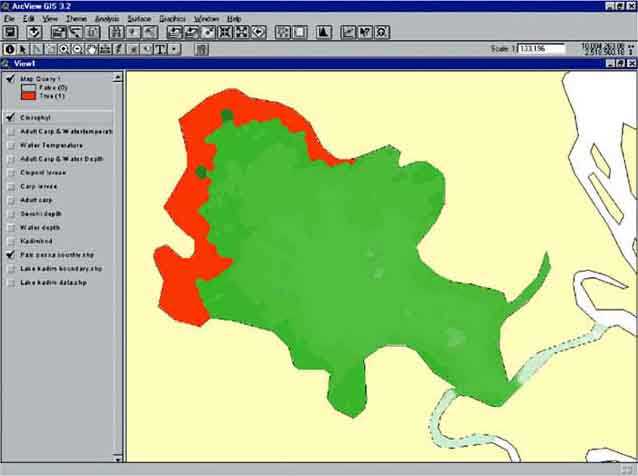
Task: Select the Pan hand tool
Action: [x=91, y=48]
